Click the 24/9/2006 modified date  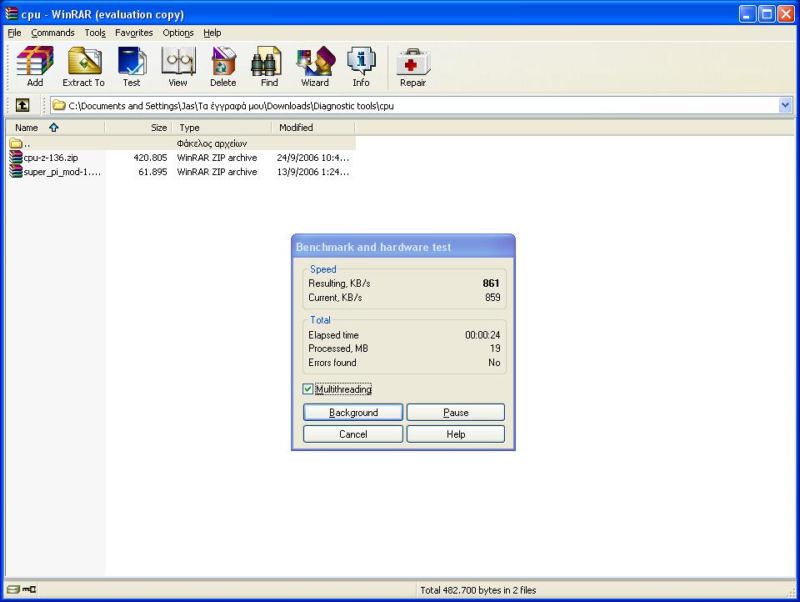pyautogui.click(x=313, y=158)
